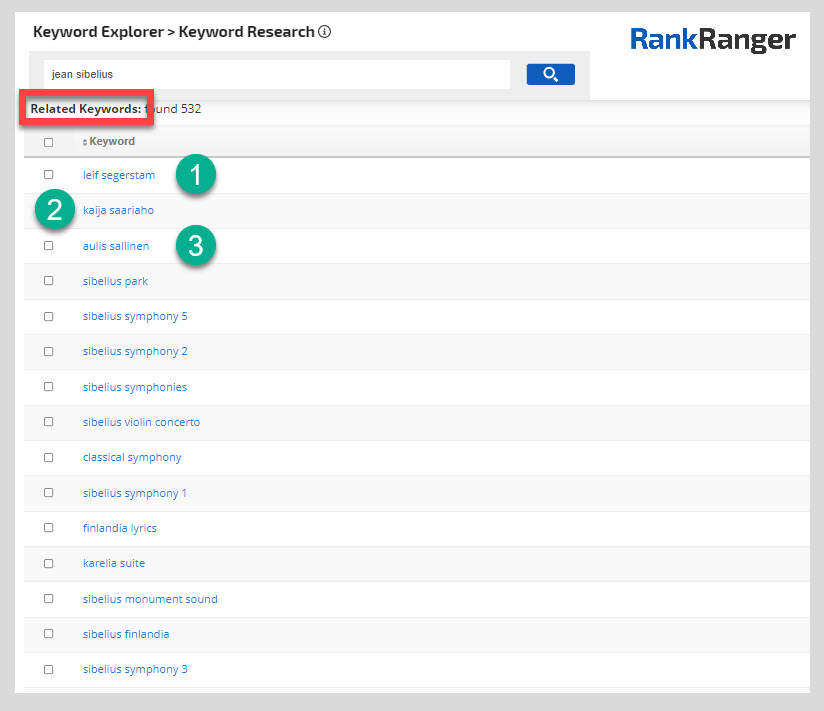Click green numbered badge 3
Screen dimensions: 824x711
(196, 245)
